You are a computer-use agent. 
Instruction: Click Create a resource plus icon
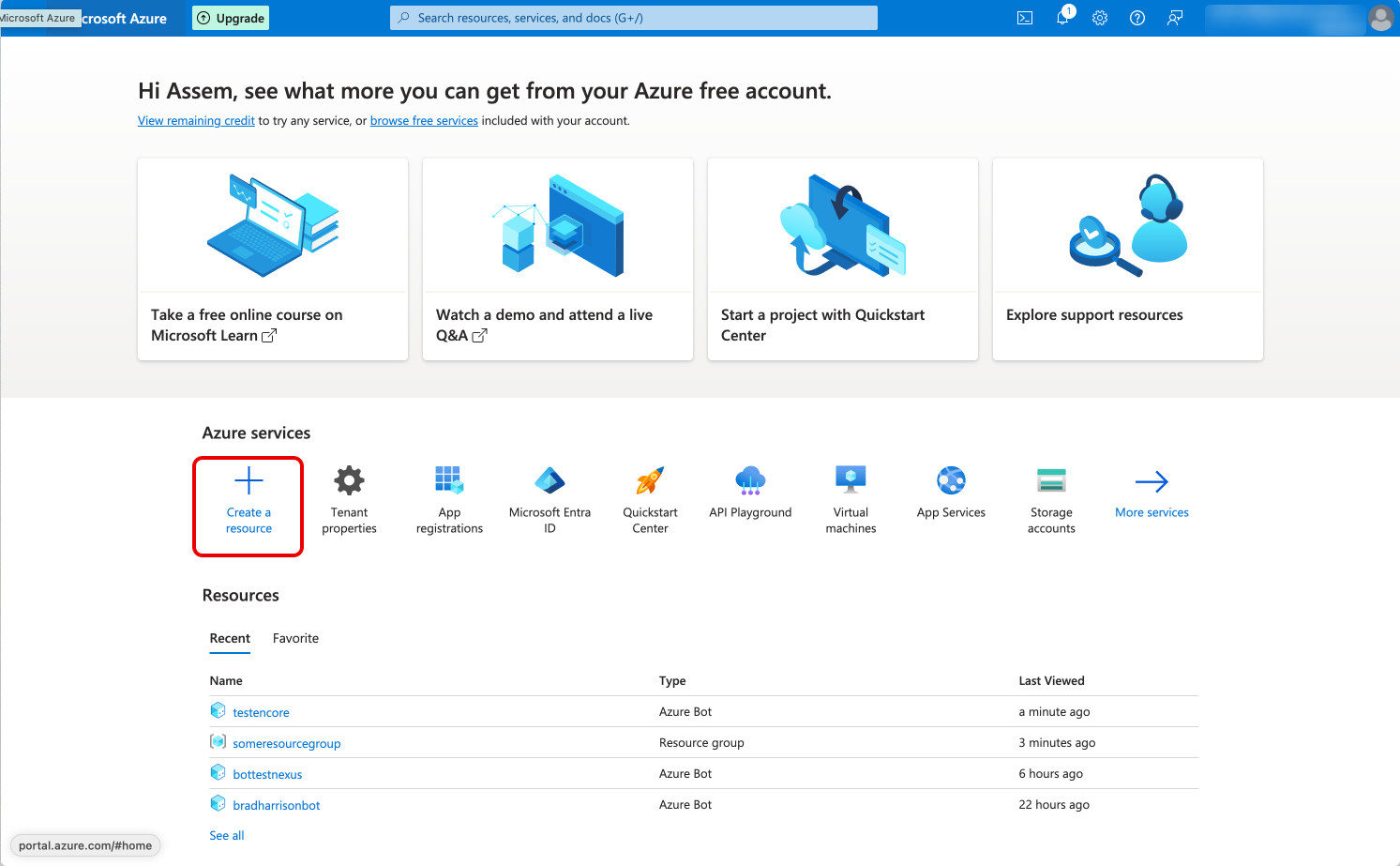point(248,480)
